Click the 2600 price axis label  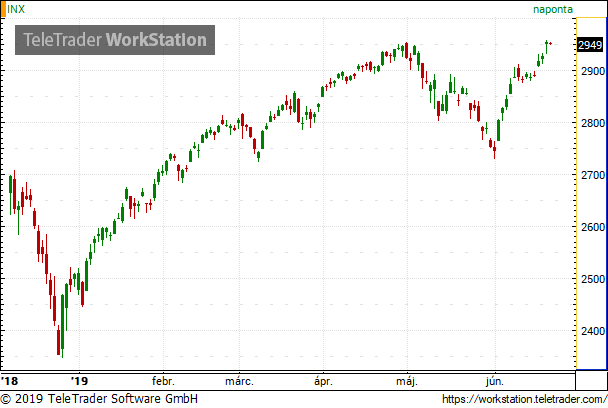point(592,227)
